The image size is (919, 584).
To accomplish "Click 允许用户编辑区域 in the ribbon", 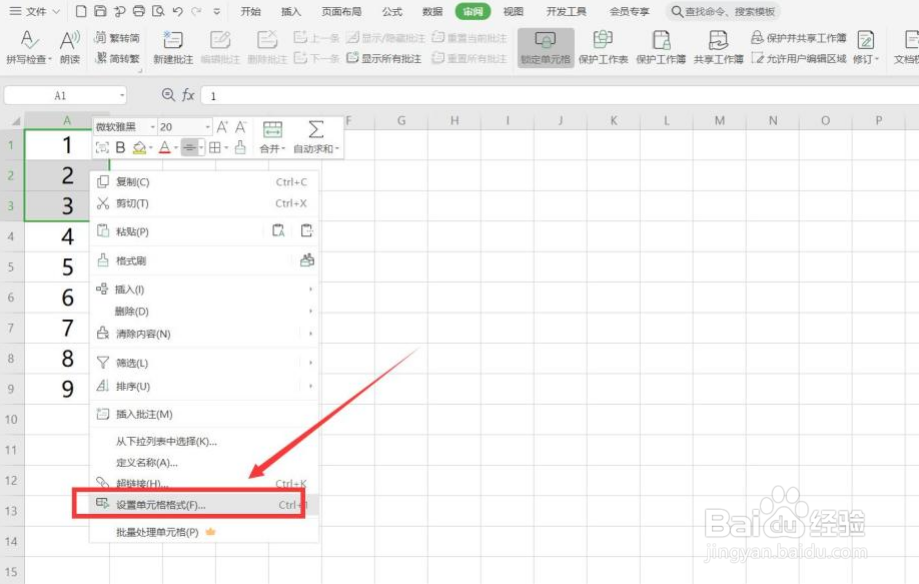I will click(x=799, y=59).
